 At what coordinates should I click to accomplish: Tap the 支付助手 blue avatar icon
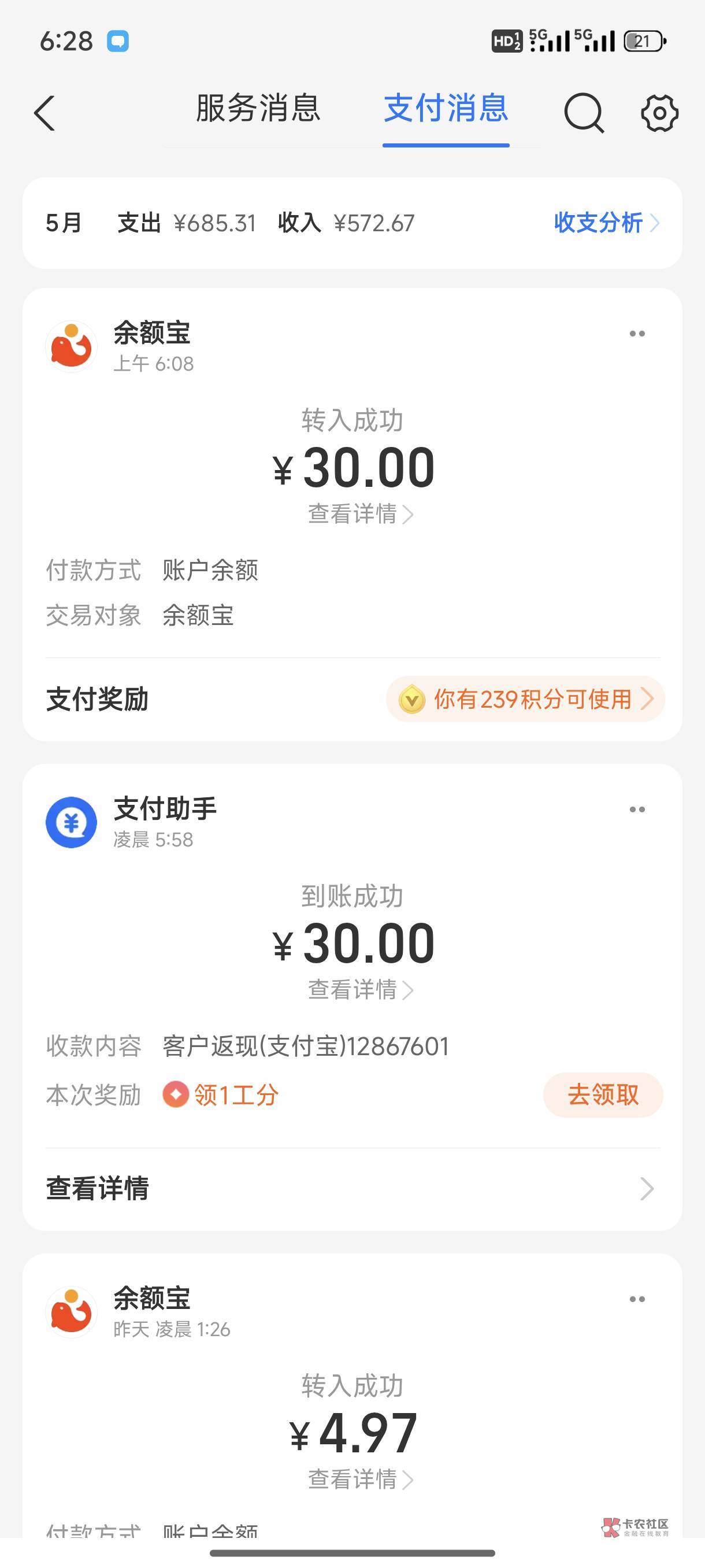pos(71,822)
